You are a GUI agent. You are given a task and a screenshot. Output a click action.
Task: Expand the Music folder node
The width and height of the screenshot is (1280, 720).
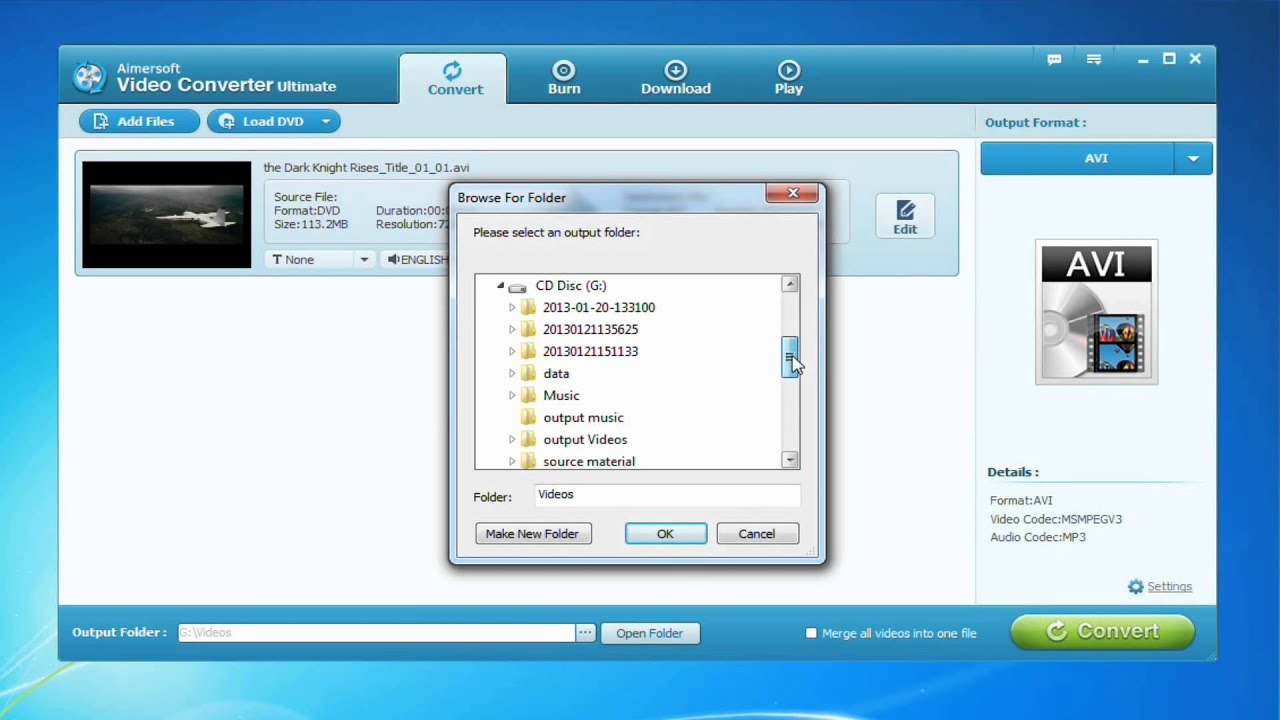point(512,396)
